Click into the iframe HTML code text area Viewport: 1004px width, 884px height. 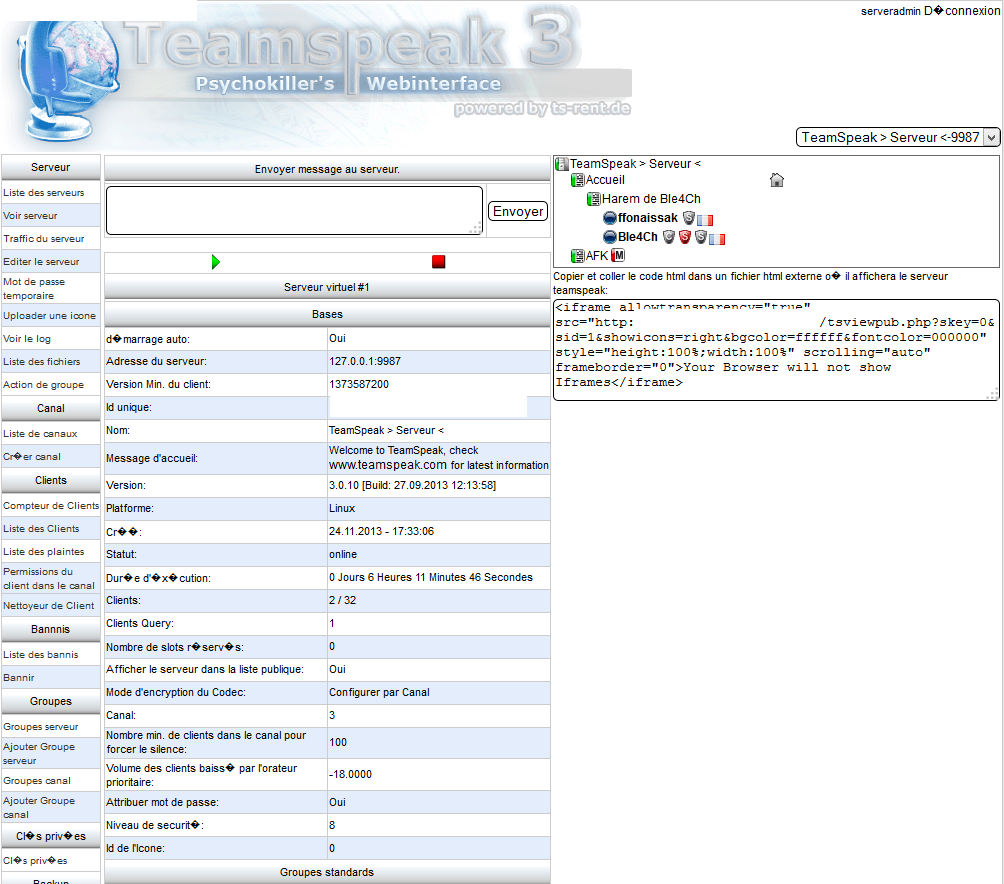(x=776, y=350)
